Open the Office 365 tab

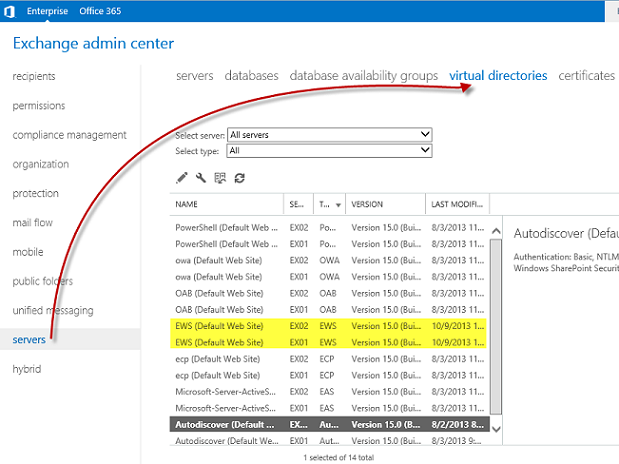[x=100, y=11]
